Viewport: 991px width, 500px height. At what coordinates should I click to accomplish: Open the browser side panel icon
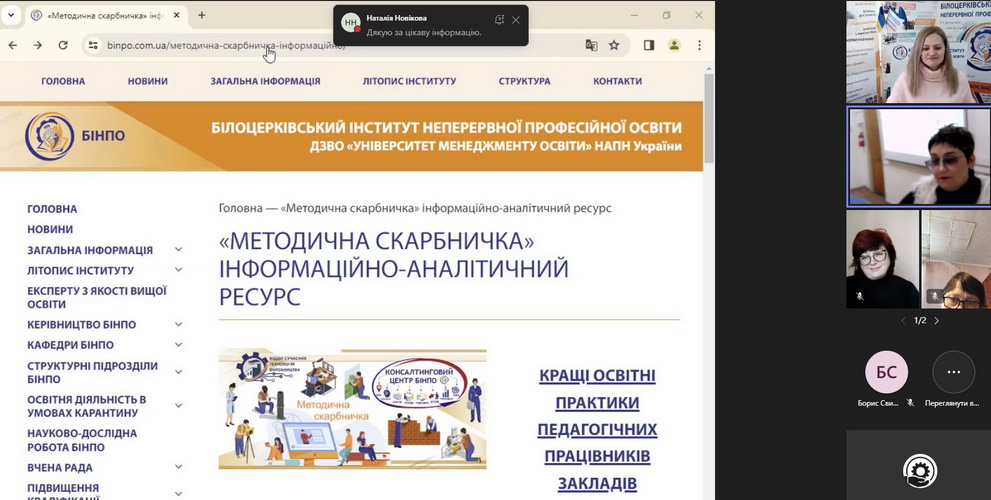pos(649,45)
